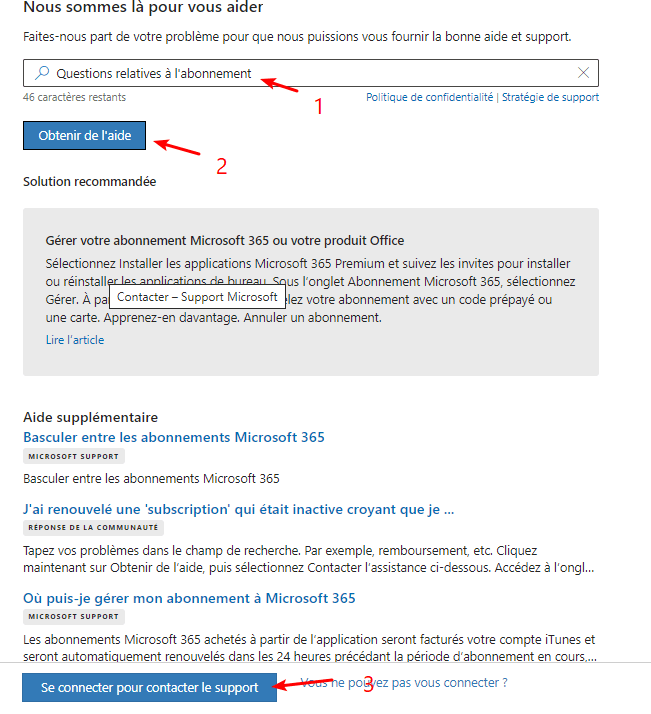Click the magnifier search icon in the help field
The width and height of the screenshot is (651, 714).
[42, 73]
